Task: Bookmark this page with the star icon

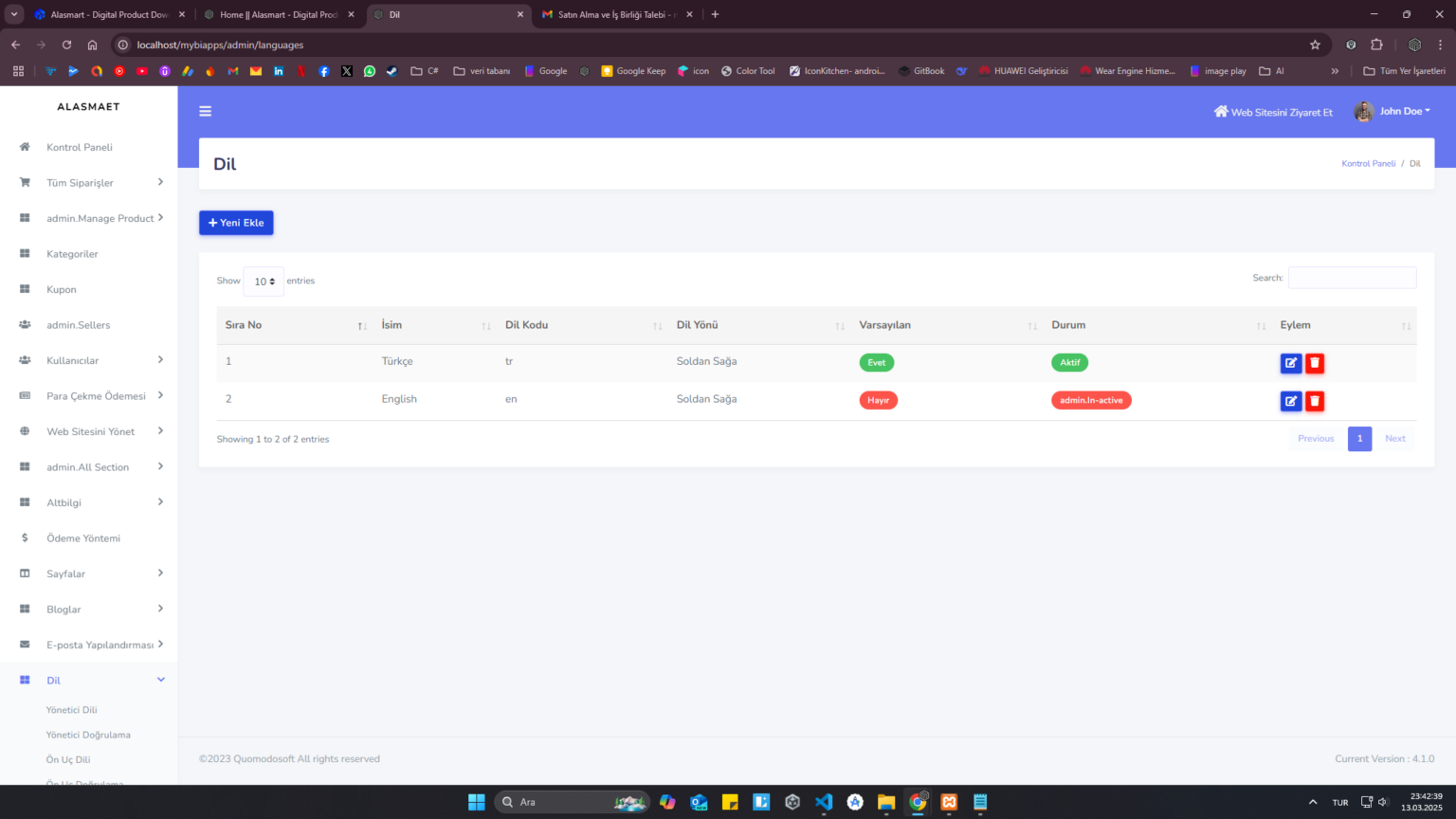Action: click(x=1315, y=45)
